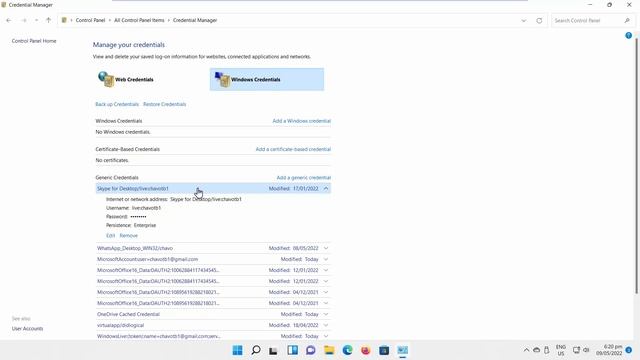Open network tray icon
The image size is (640, 360).
tap(576, 350)
